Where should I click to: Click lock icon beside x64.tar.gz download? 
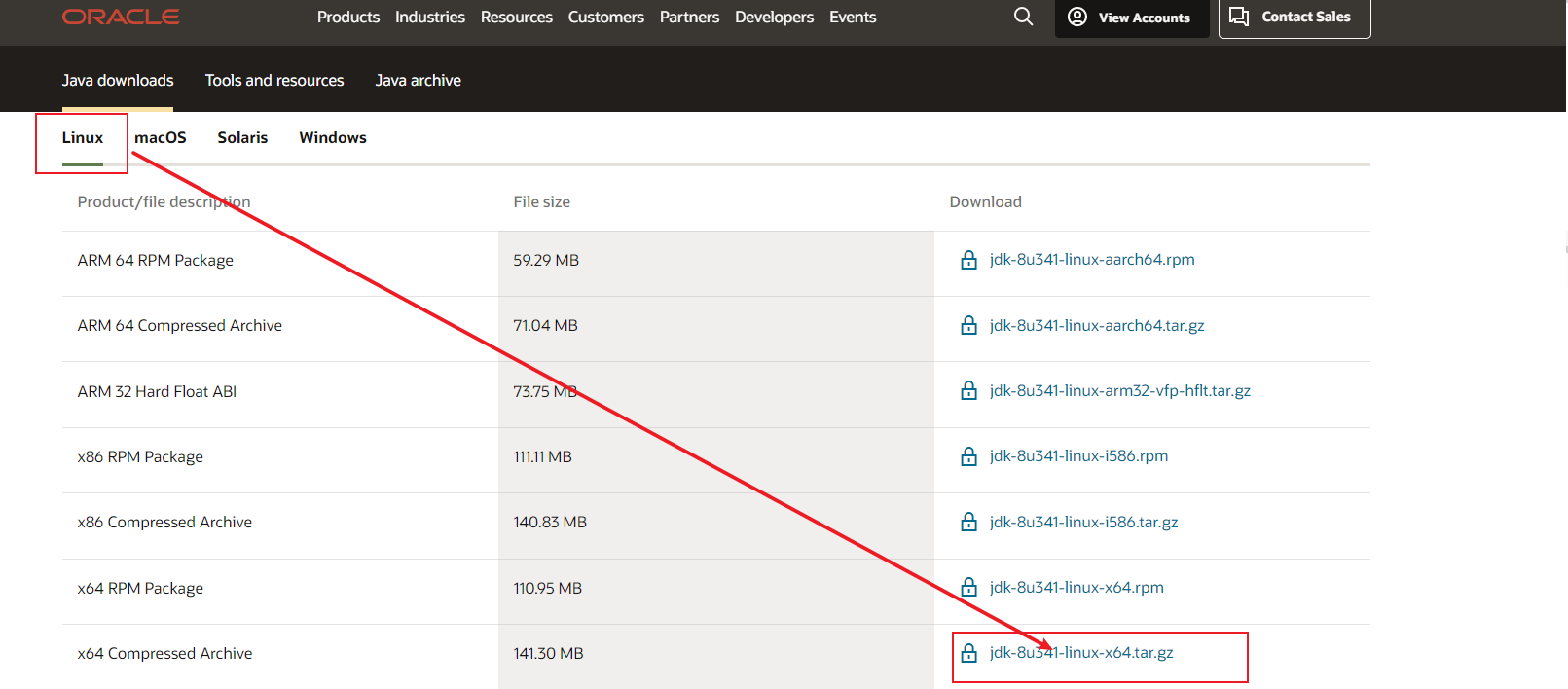click(968, 652)
